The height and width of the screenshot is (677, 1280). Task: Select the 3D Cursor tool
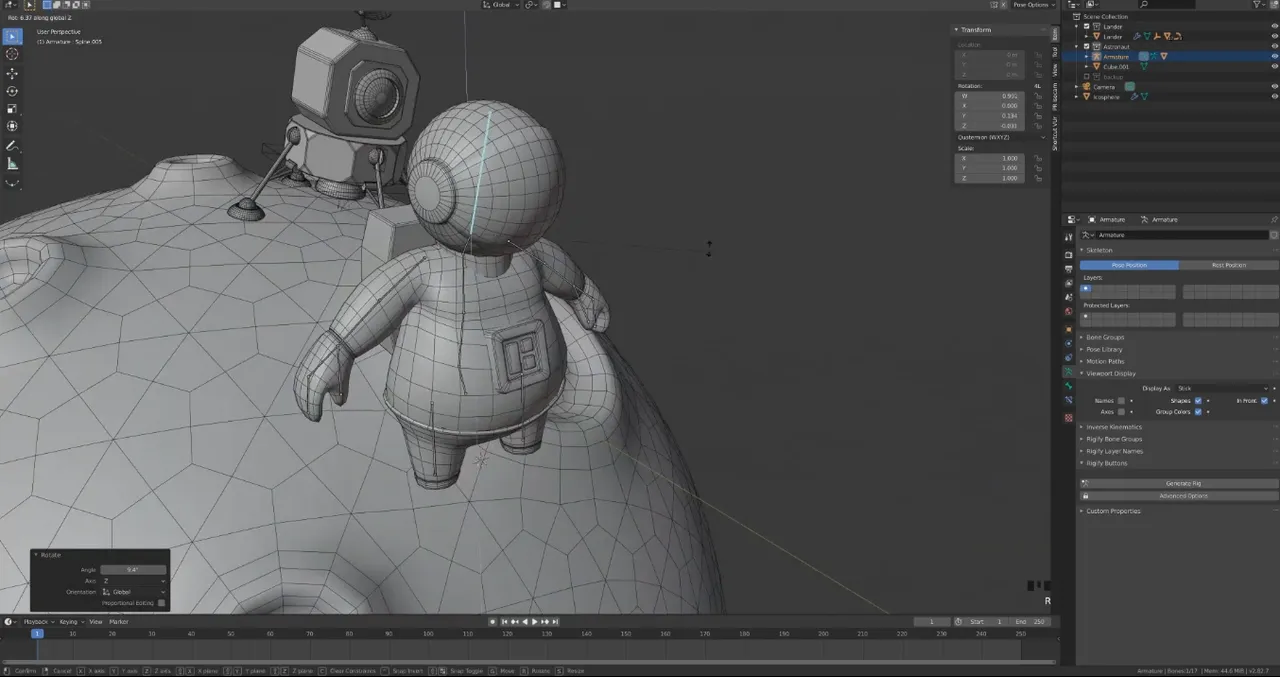[x=12, y=54]
